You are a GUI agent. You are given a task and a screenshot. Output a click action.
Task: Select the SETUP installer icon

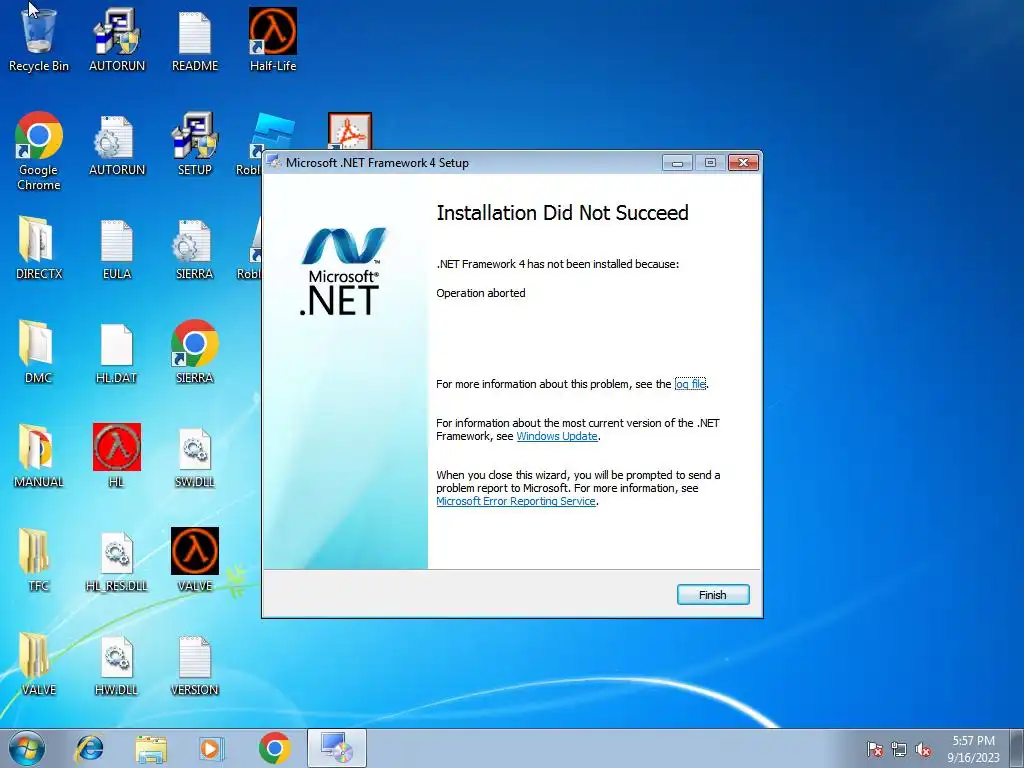[x=195, y=145]
